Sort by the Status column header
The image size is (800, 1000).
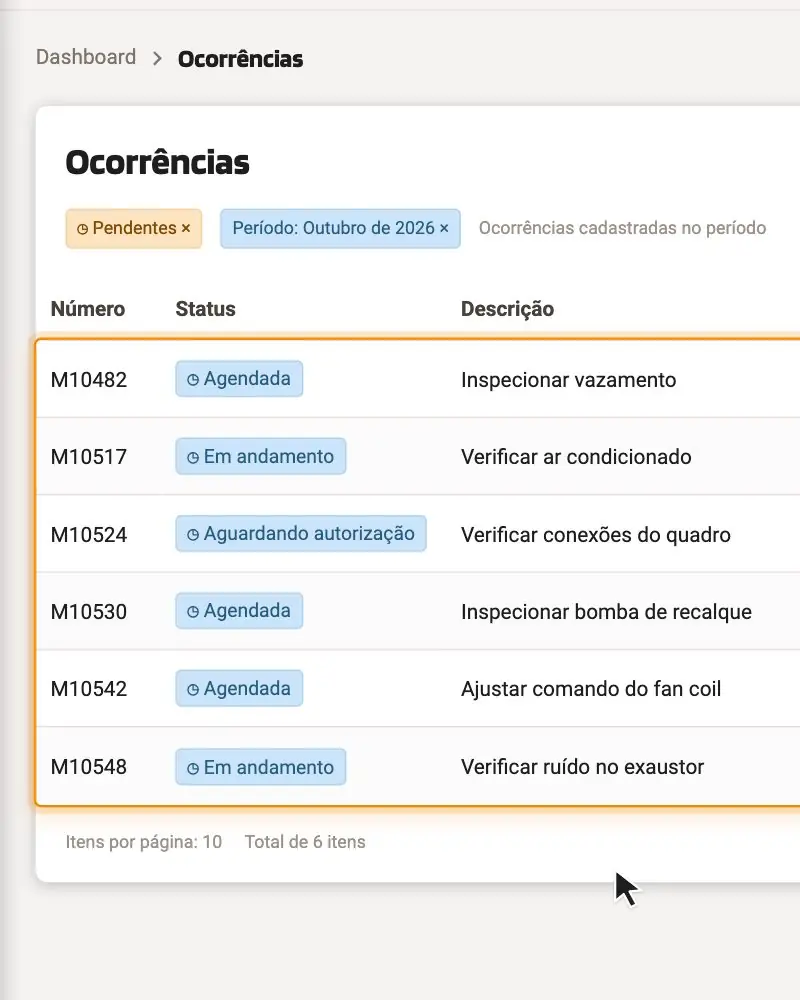point(205,309)
